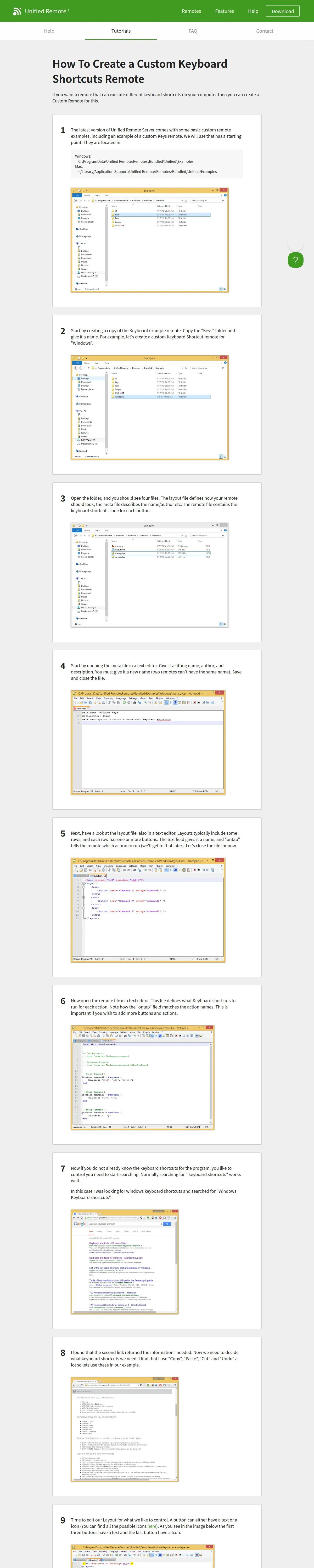Select the Tutorials tab
Viewport: 314px width, 1568px height.
[x=121, y=31]
